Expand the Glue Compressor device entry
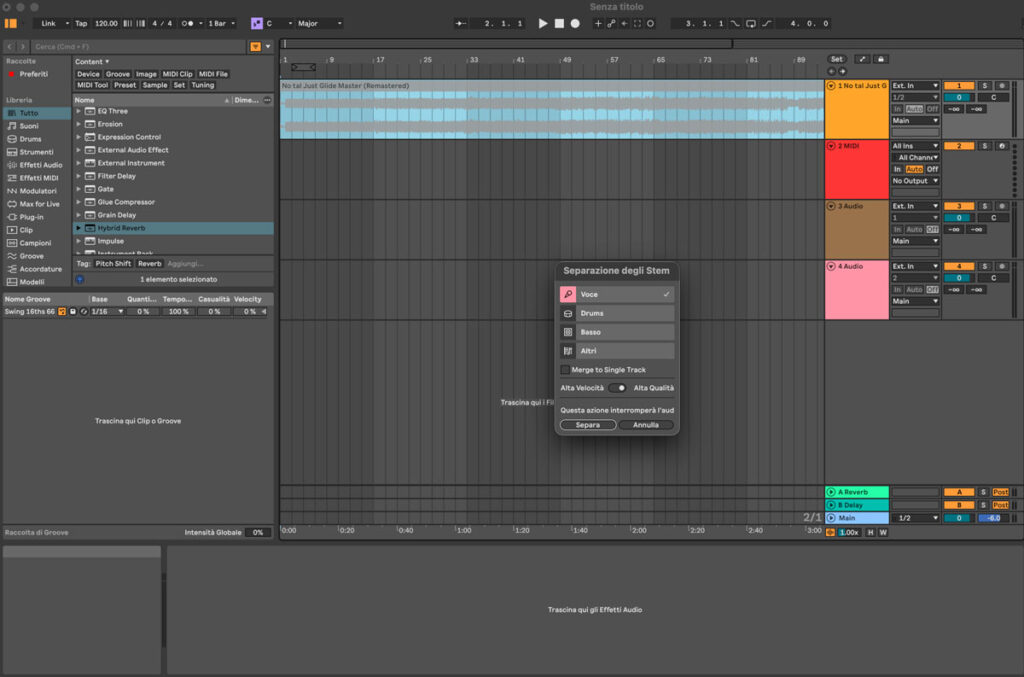Viewport: 1024px width, 677px height. point(78,202)
